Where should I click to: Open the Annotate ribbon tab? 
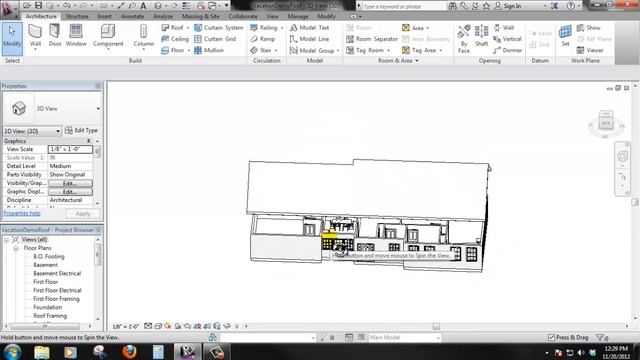(132, 16)
